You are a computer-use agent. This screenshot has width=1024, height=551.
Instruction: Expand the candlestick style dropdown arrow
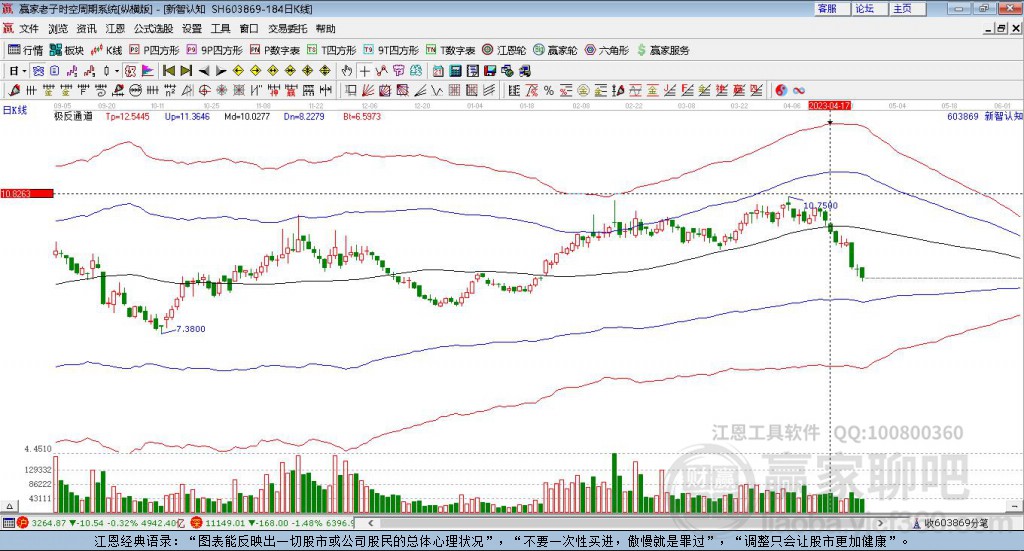[117, 71]
